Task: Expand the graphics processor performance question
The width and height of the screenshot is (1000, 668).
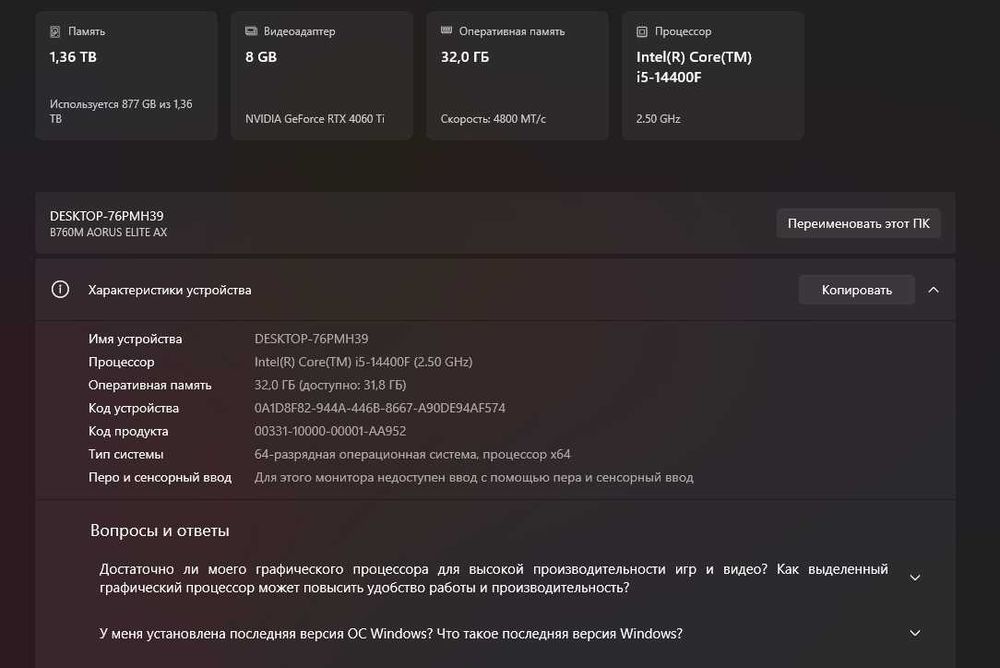Action: tap(915, 577)
